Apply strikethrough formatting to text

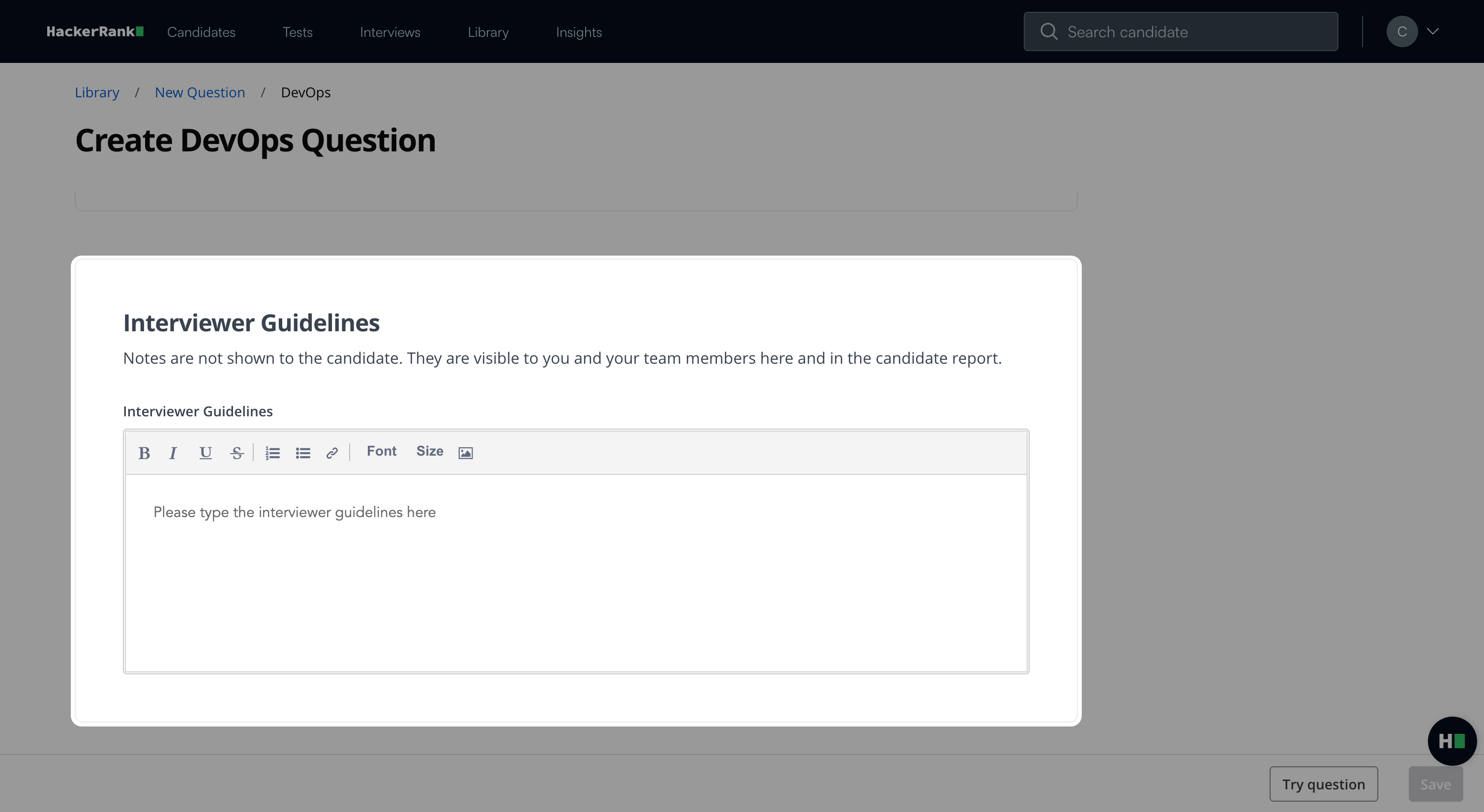pos(236,453)
